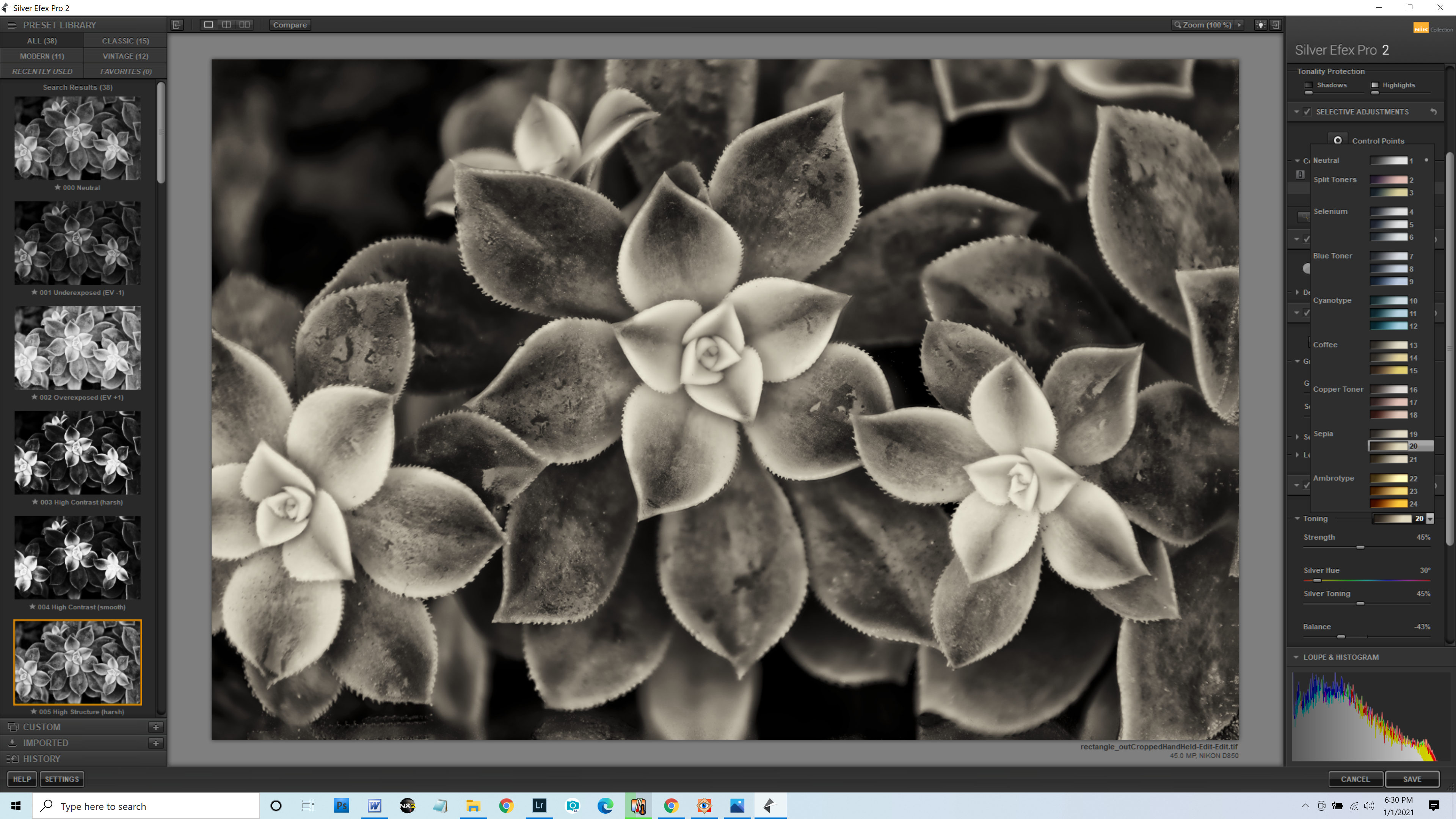Expand the History section
1456x819 pixels.
(x=41, y=758)
